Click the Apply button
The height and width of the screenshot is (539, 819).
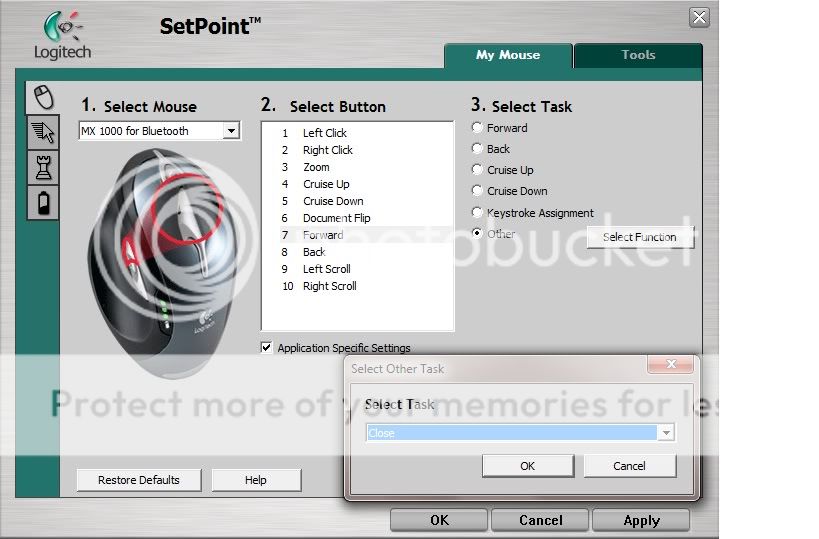pos(641,520)
